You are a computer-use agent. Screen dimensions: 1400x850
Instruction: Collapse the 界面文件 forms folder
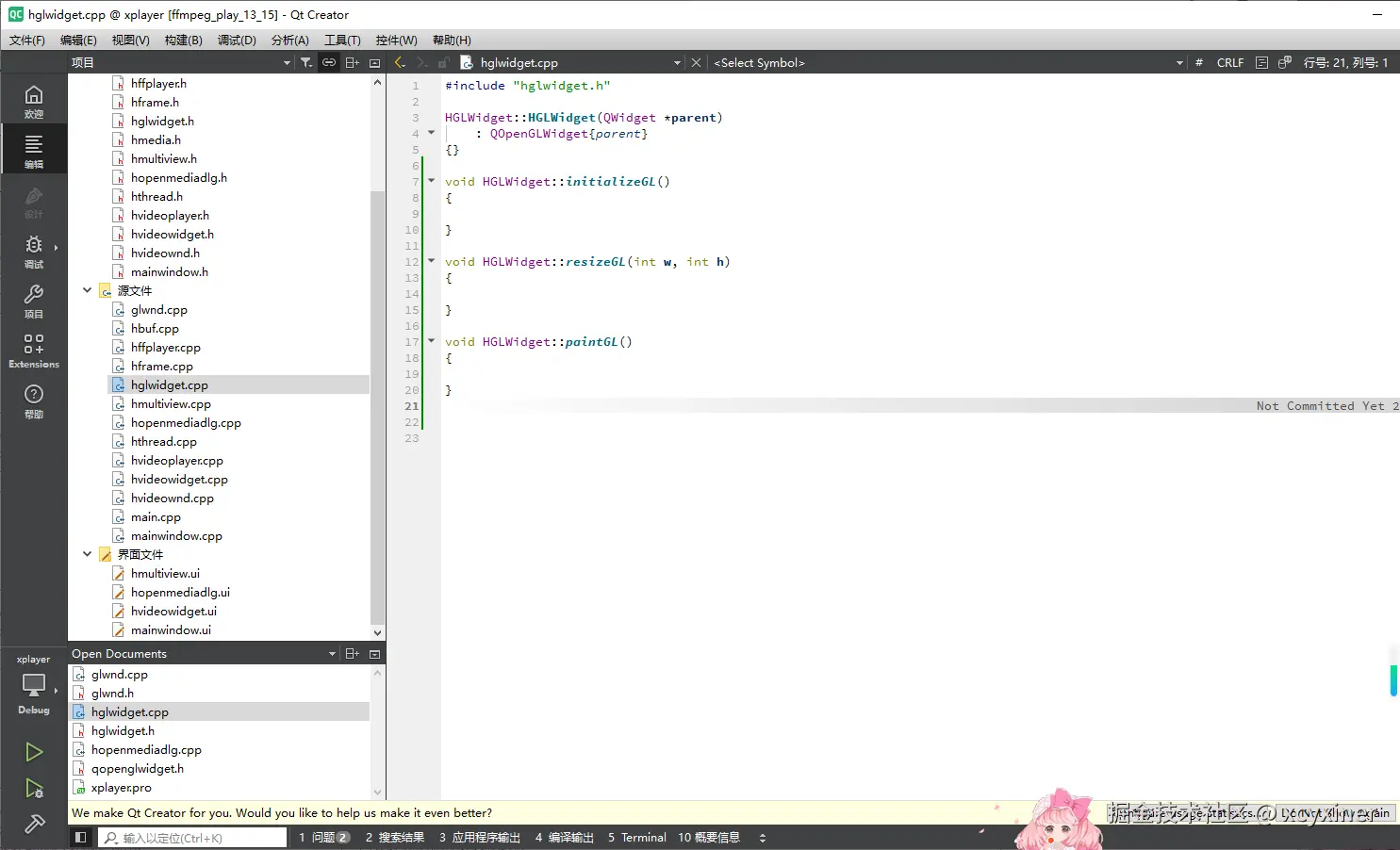pyautogui.click(x=88, y=554)
